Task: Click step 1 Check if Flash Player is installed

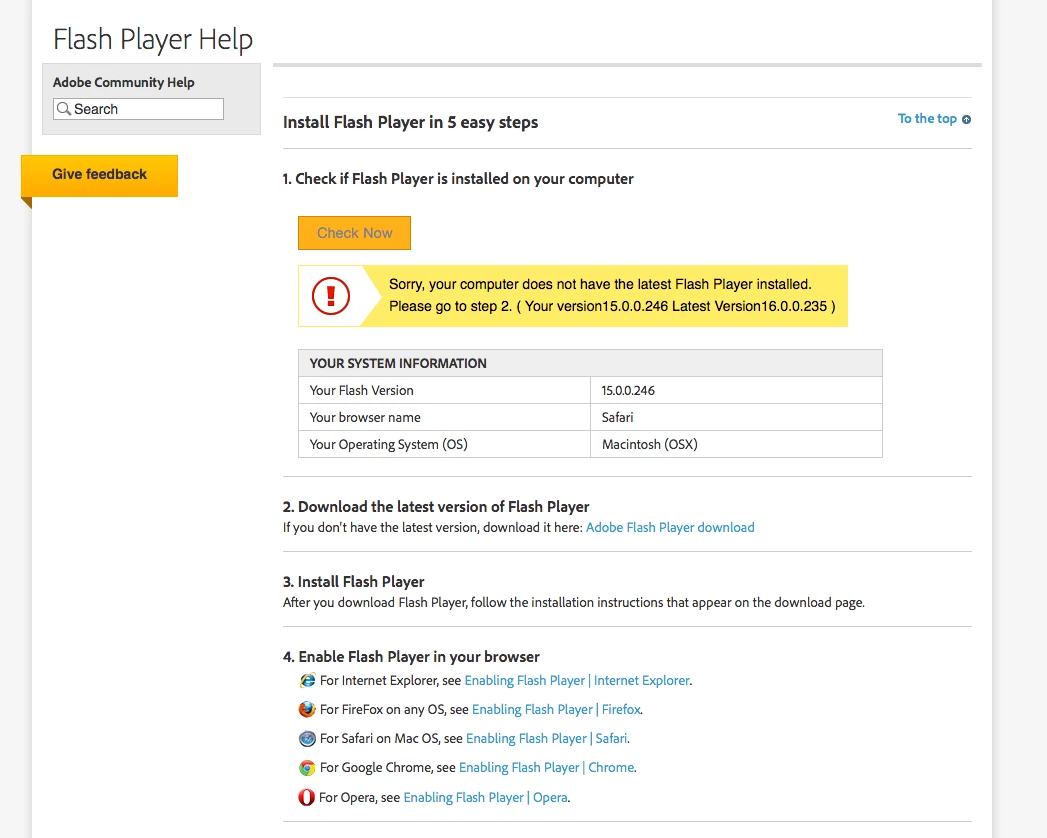Action: pyautogui.click(x=458, y=179)
